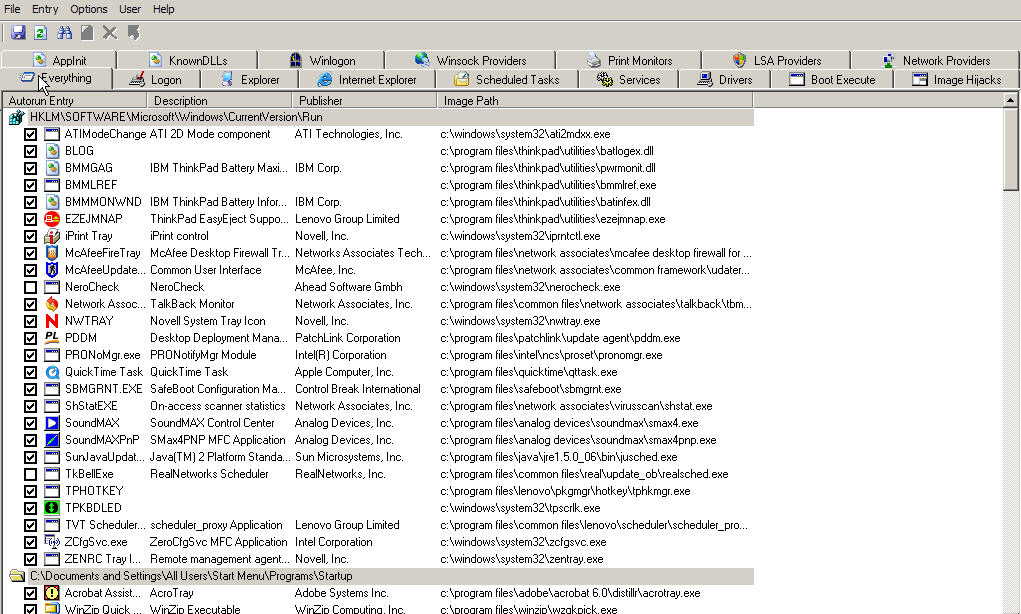Enable the NeroCheck autorun checkbox
This screenshot has height=614, width=1021.
click(x=30, y=287)
